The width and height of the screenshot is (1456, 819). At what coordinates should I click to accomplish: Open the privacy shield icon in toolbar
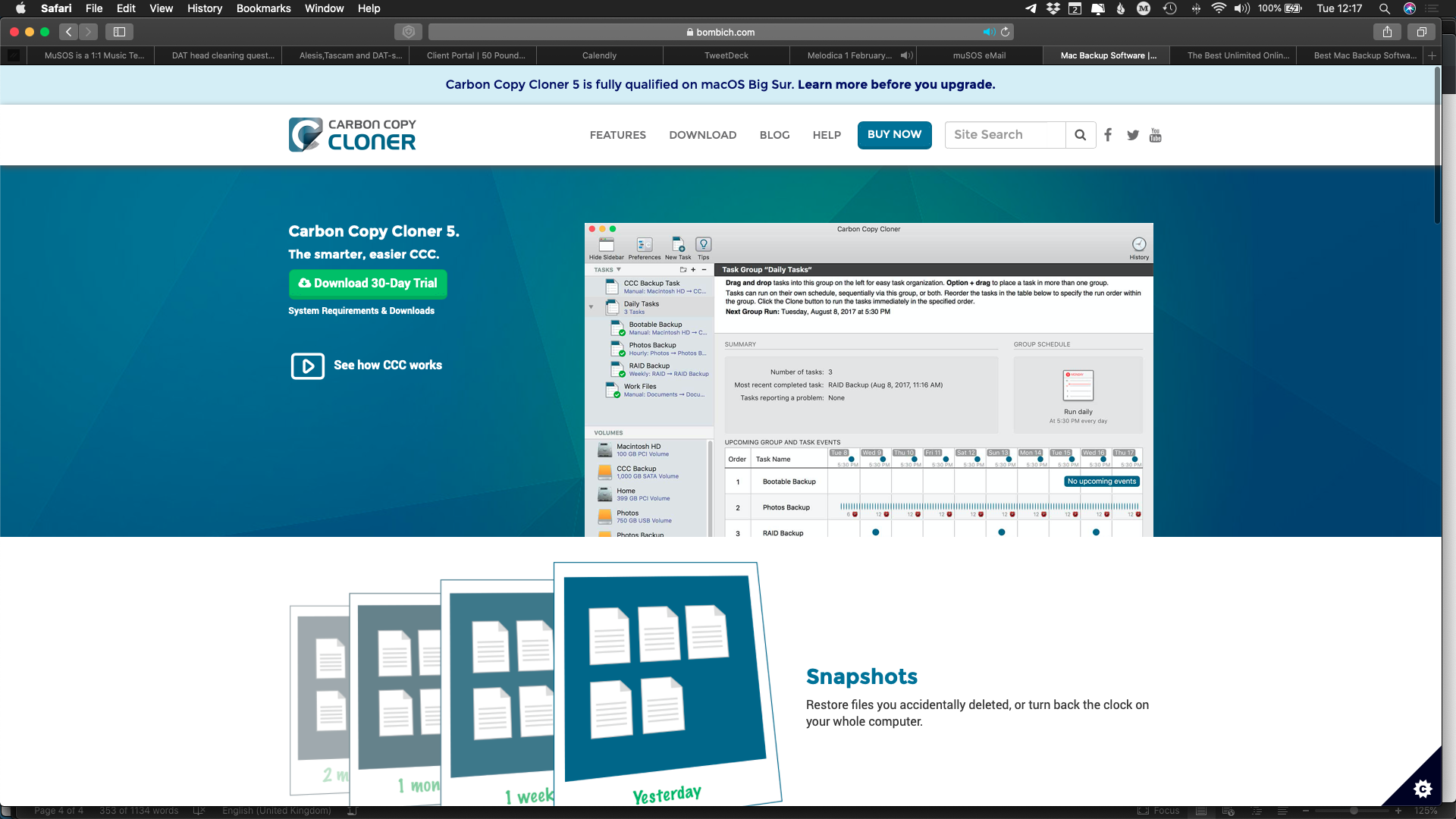pos(408,32)
